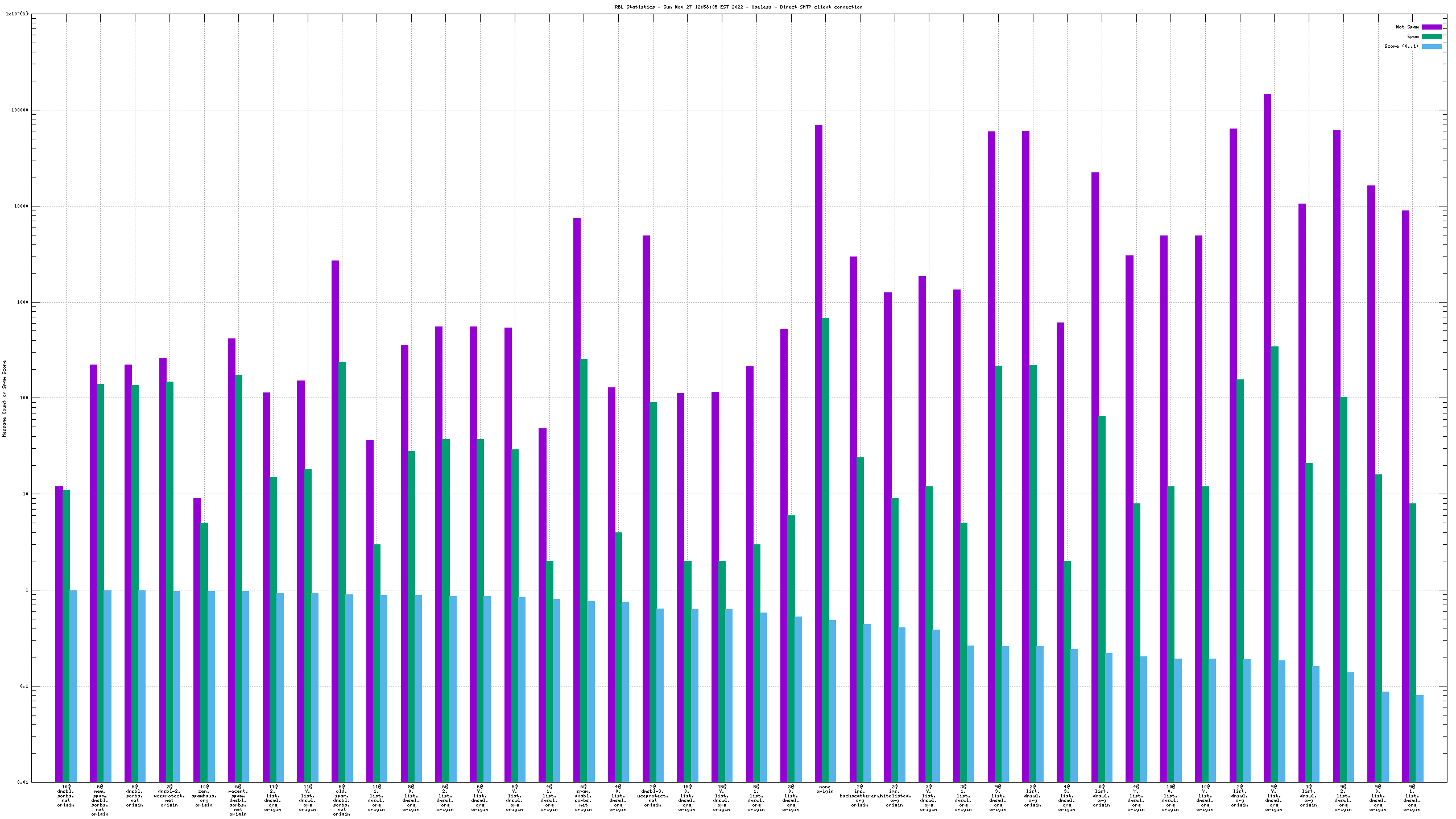The width and height of the screenshot is (1456, 819).
Task: Click the zen.spamhaus.org origin axis label
Action: (204, 796)
